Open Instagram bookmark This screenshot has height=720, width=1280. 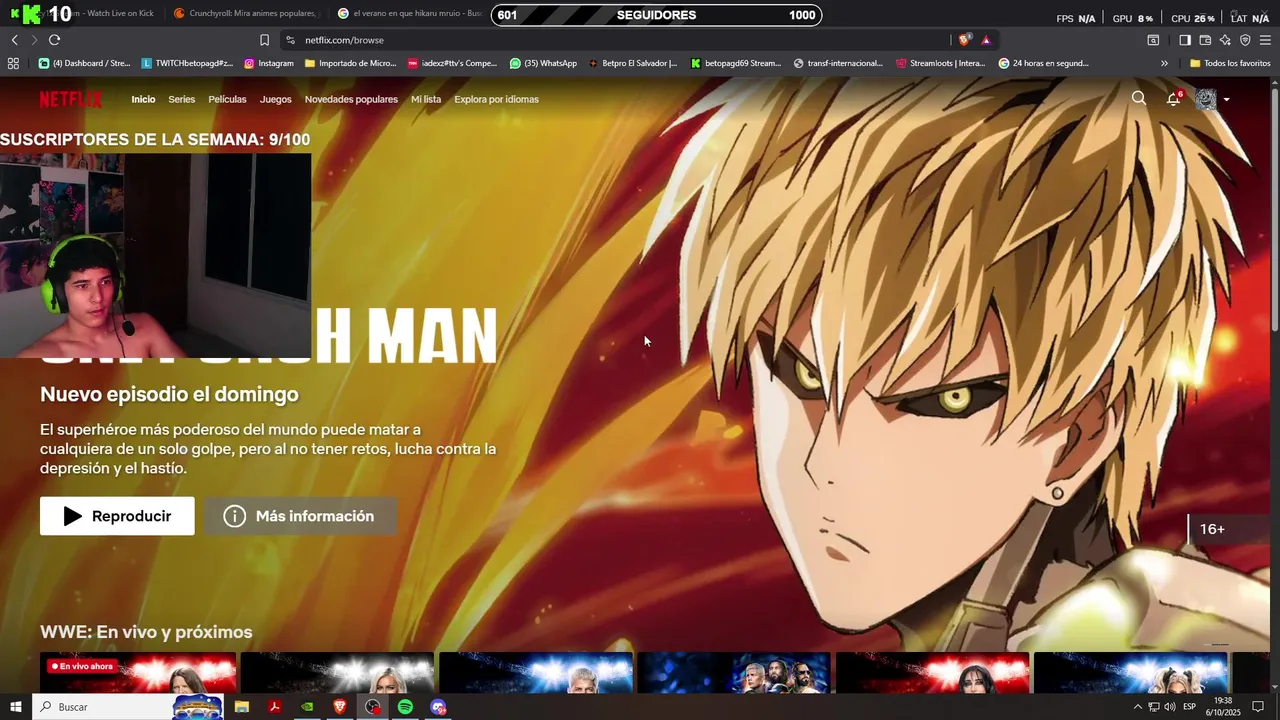(x=268, y=63)
